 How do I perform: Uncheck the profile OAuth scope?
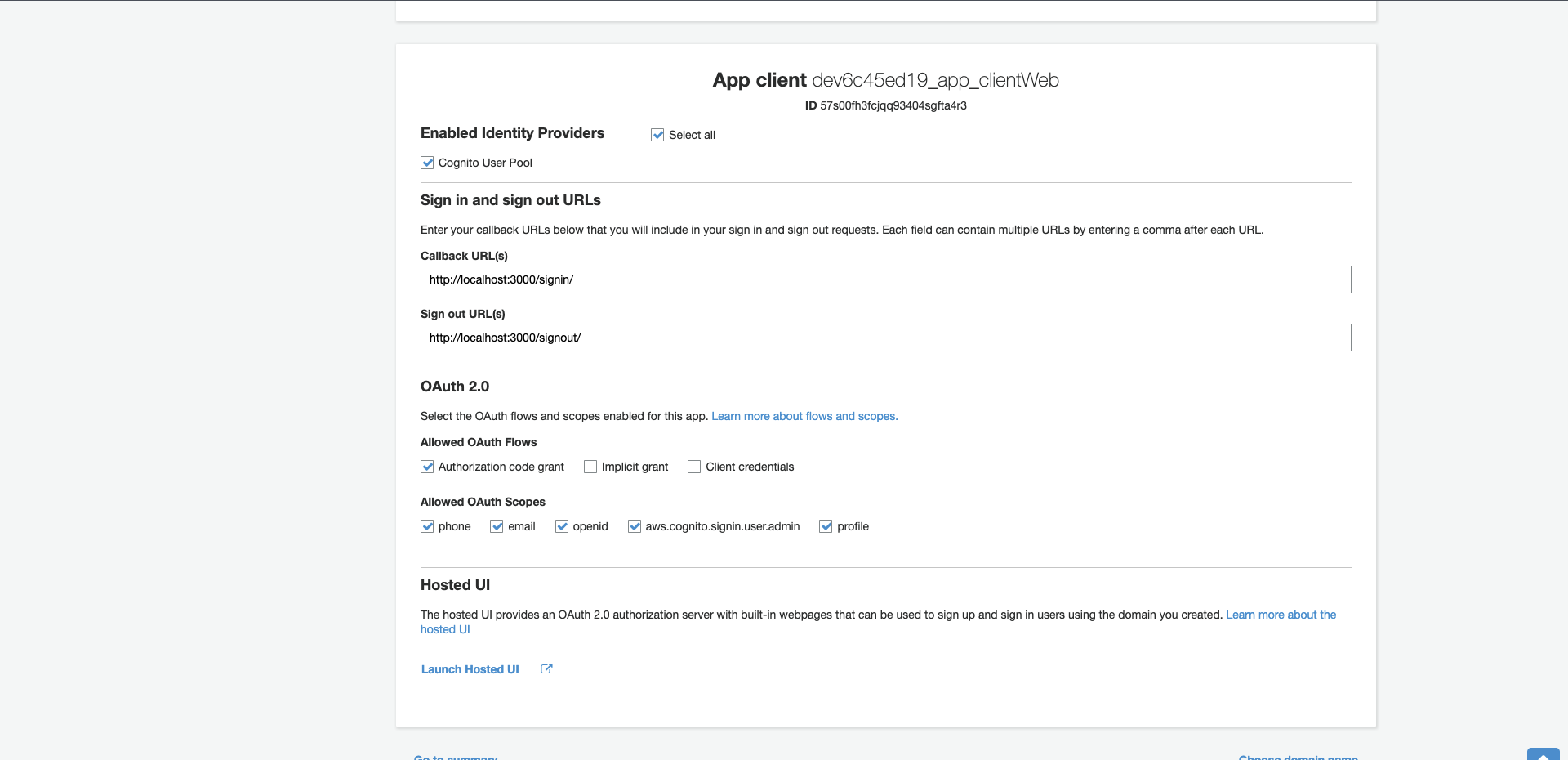point(826,526)
